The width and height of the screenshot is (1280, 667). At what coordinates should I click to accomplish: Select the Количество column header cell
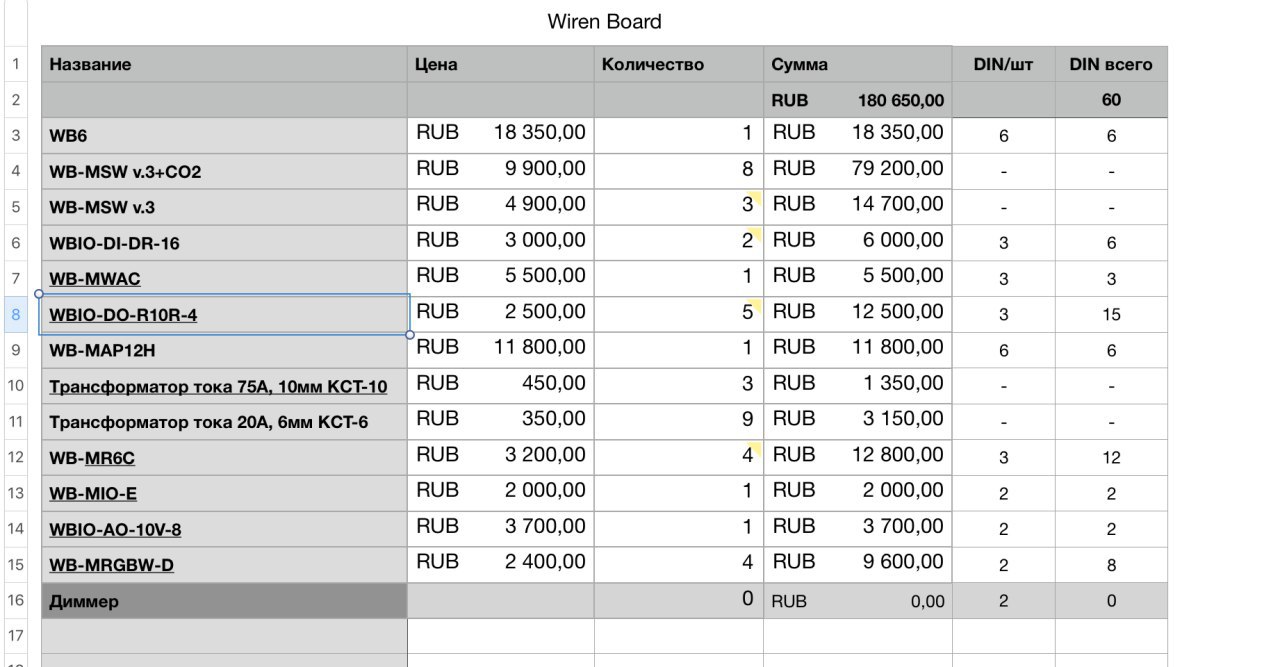(x=679, y=64)
